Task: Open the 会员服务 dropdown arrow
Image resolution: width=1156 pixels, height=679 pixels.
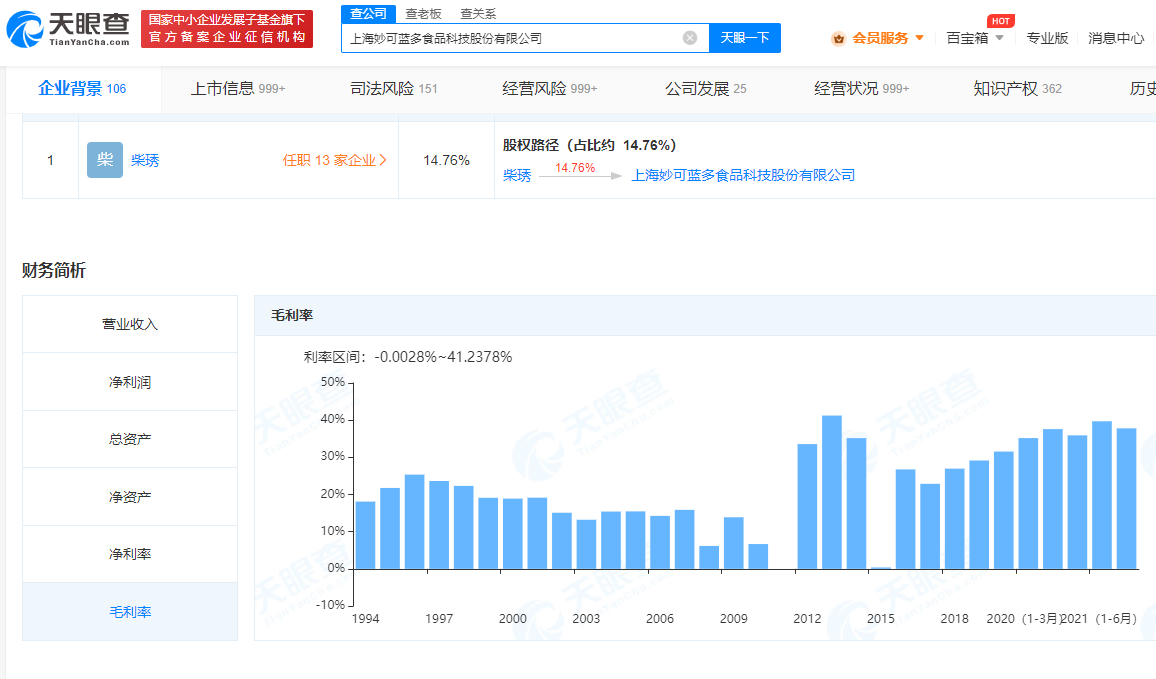Action: 919,38
